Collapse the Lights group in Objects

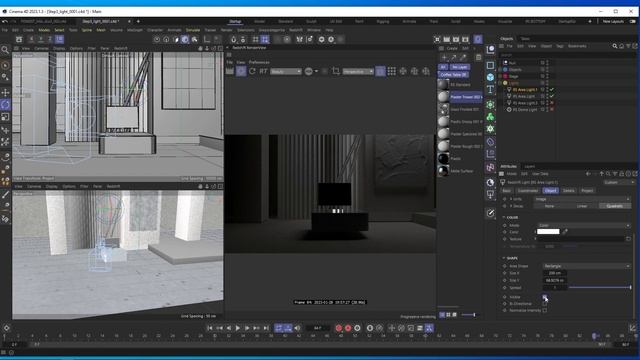point(500,83)
